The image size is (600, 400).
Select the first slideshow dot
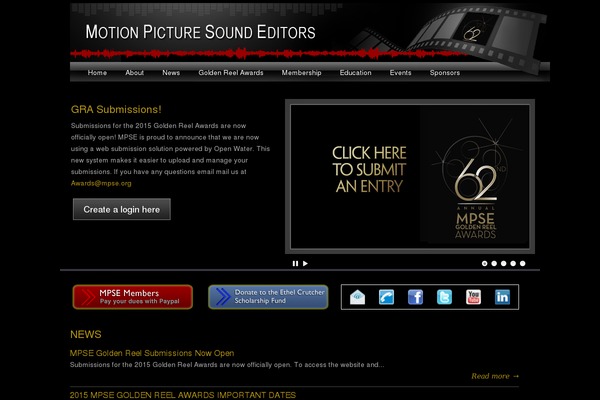click(484, 263)
